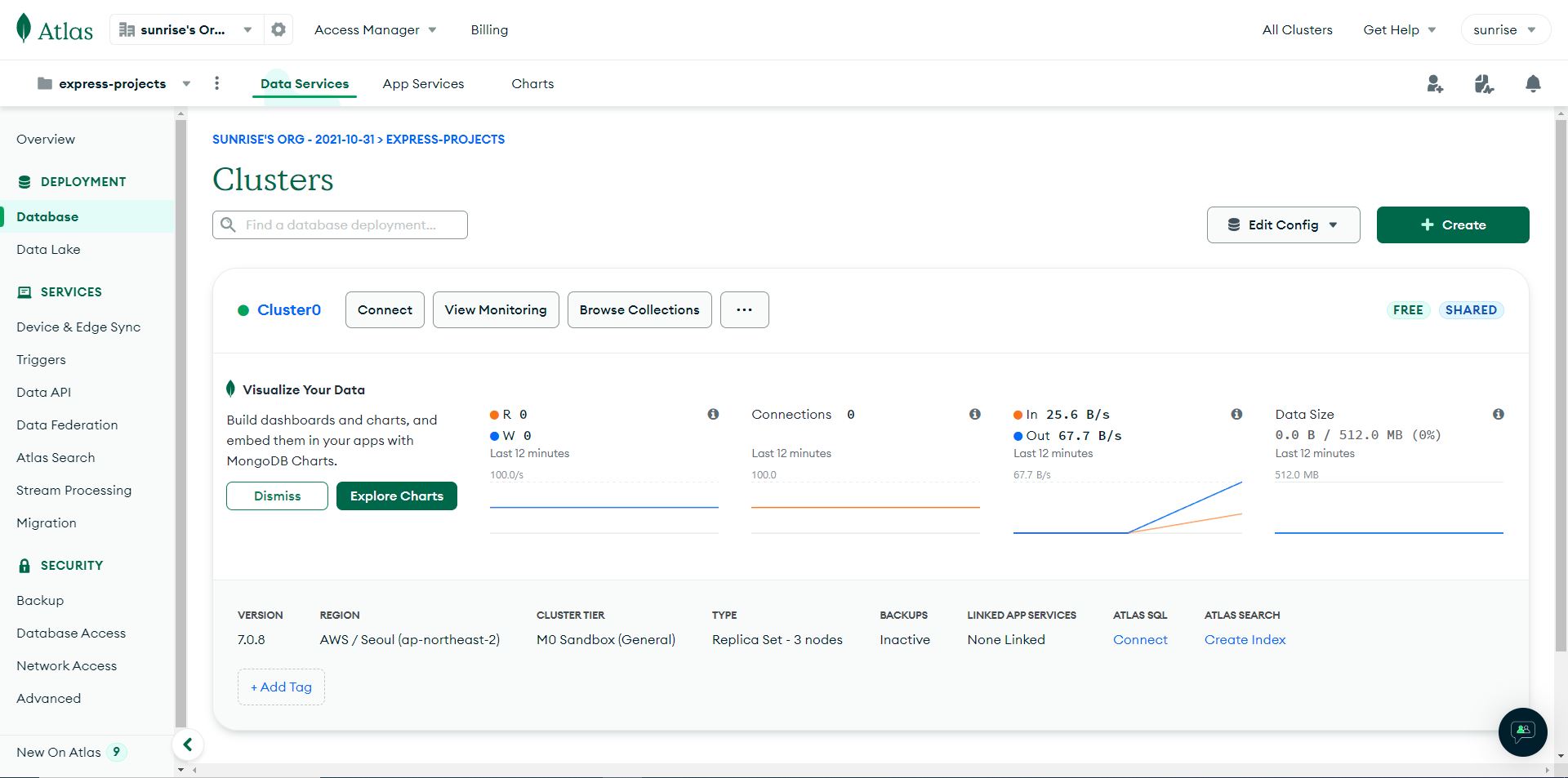Open the Access Manager dropdown

click(375, 29)
